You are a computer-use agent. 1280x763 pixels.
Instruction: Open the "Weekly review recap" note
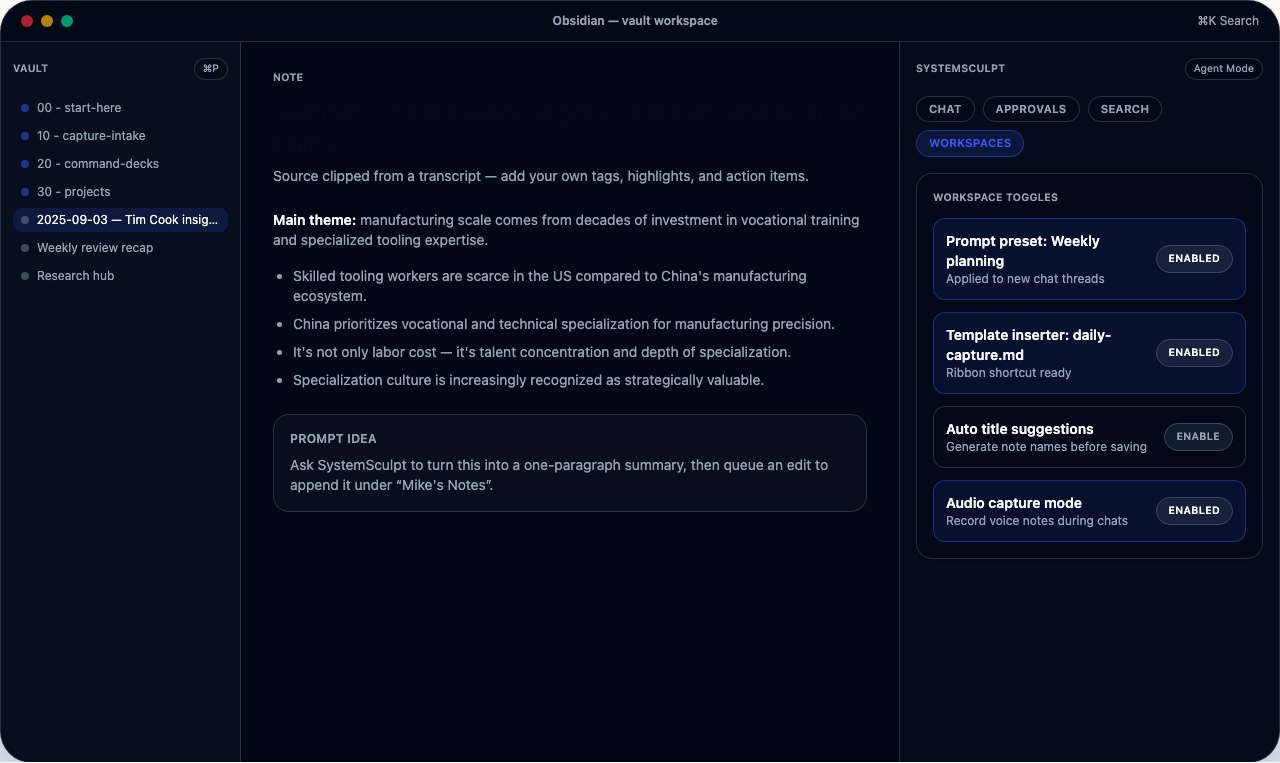95,248
